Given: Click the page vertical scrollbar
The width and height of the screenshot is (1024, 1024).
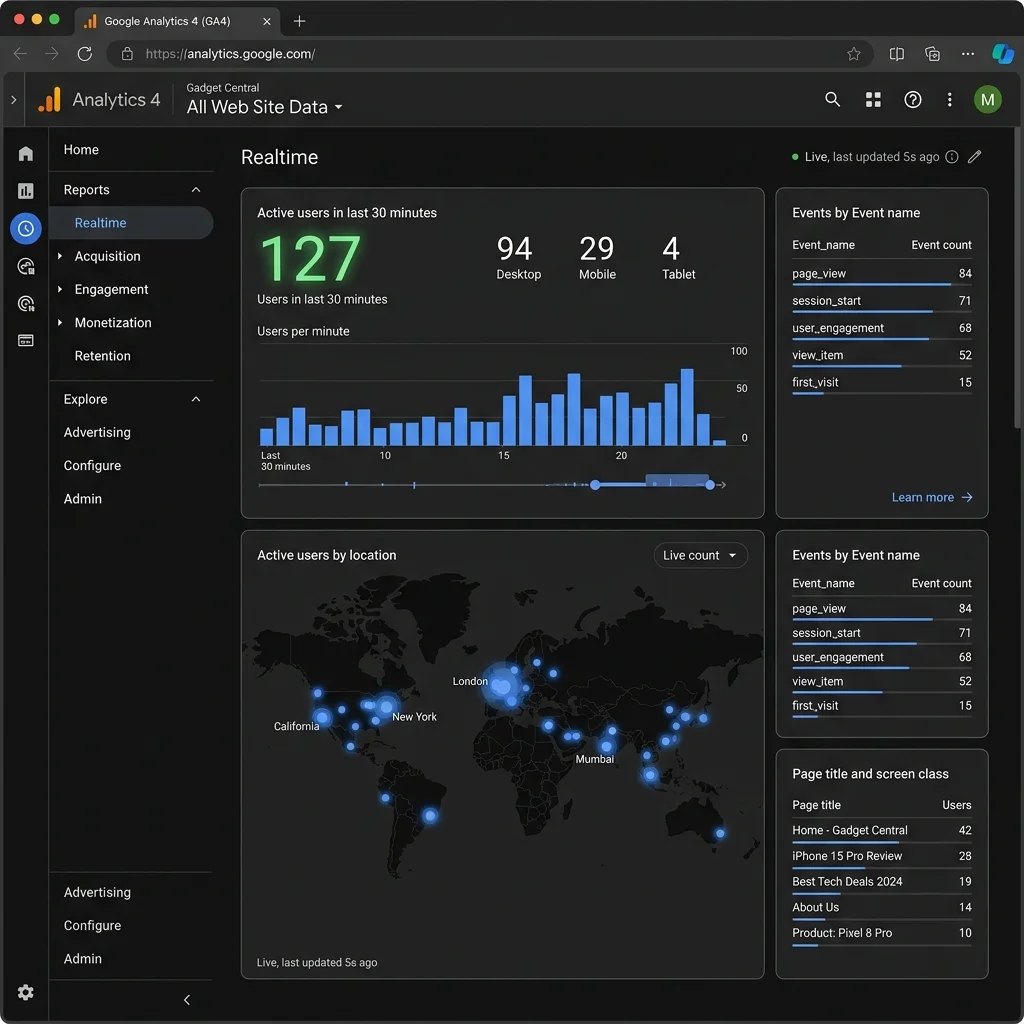Looking at the screenshot, I should pos(1017,278).
